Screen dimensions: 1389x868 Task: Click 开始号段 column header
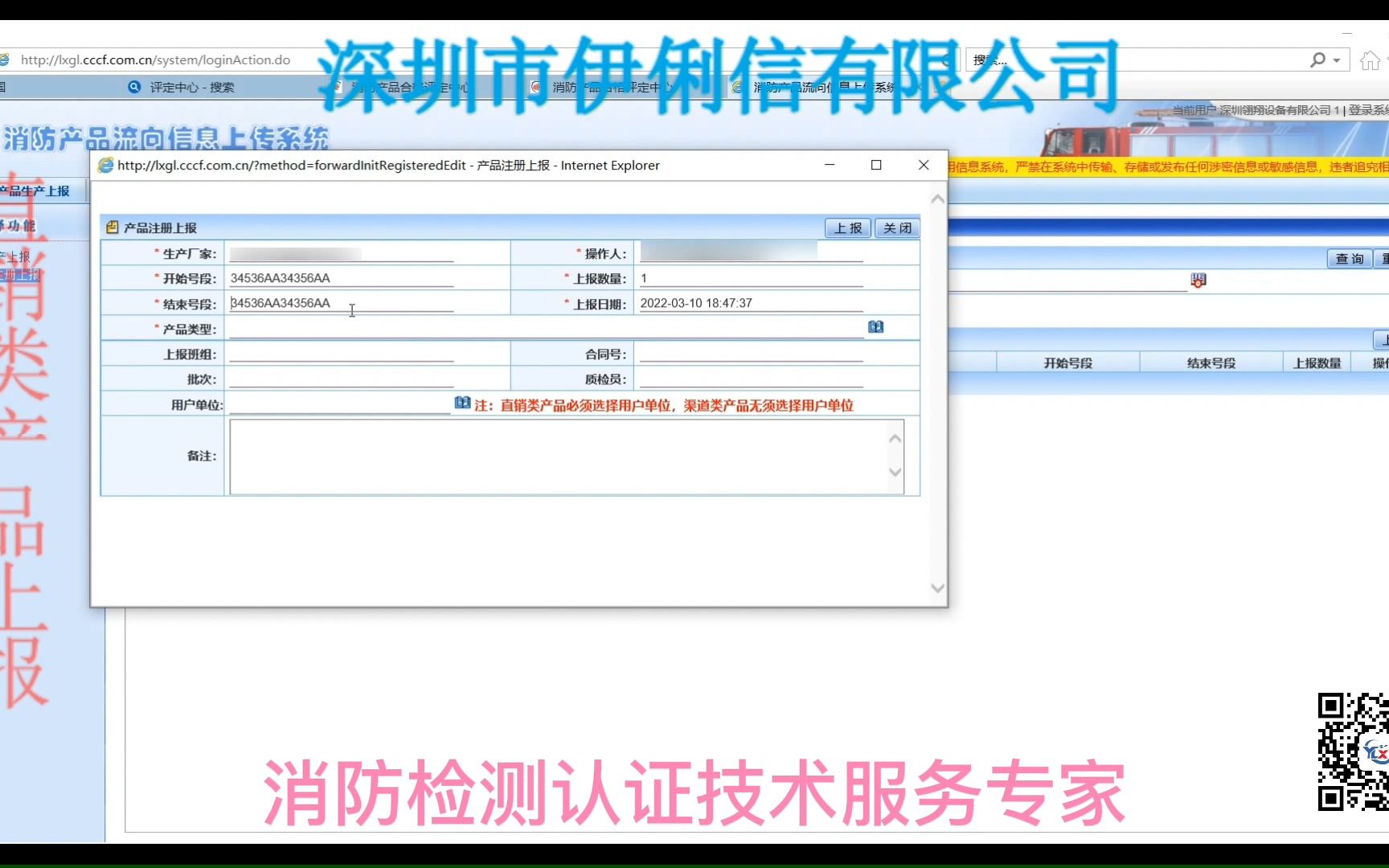coord(1068,363)
